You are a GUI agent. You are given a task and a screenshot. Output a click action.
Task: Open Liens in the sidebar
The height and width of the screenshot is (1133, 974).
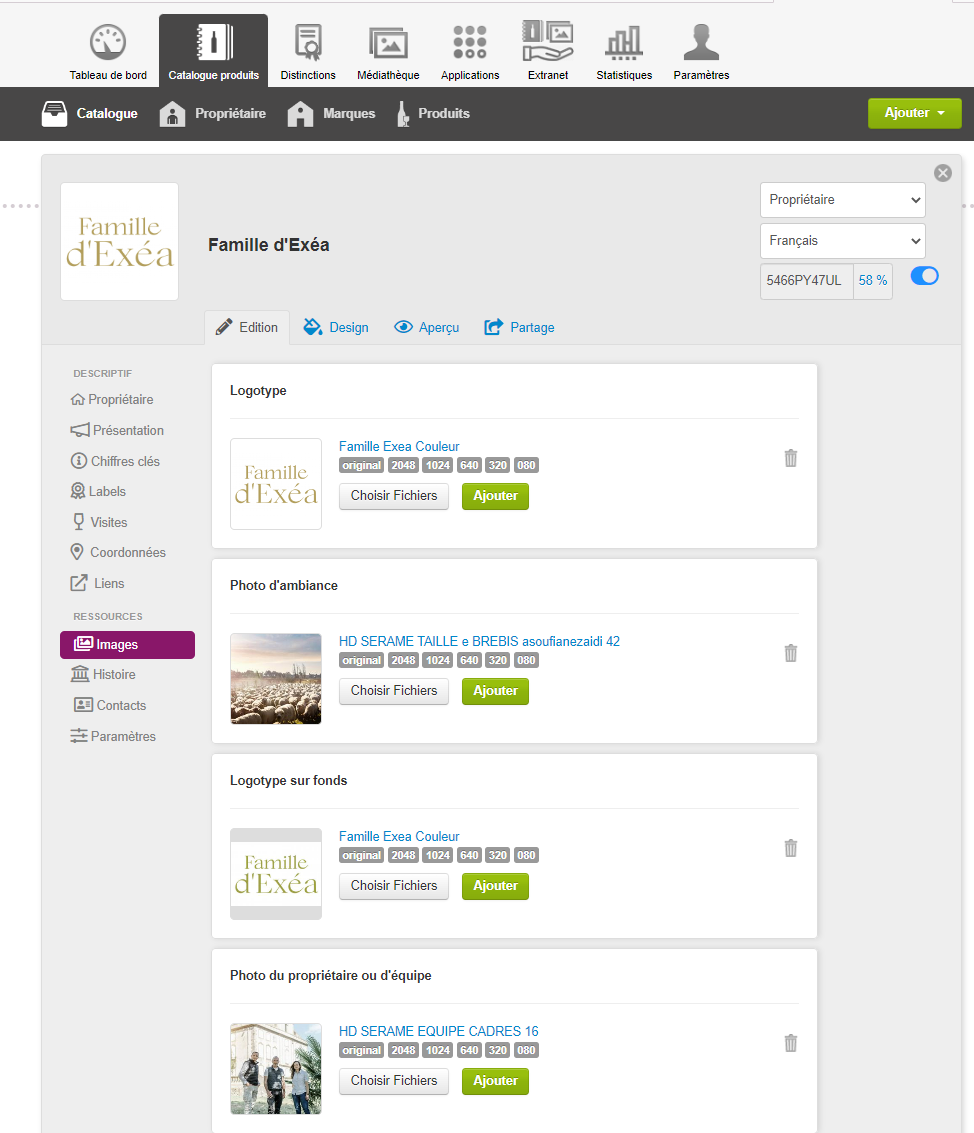98,583
